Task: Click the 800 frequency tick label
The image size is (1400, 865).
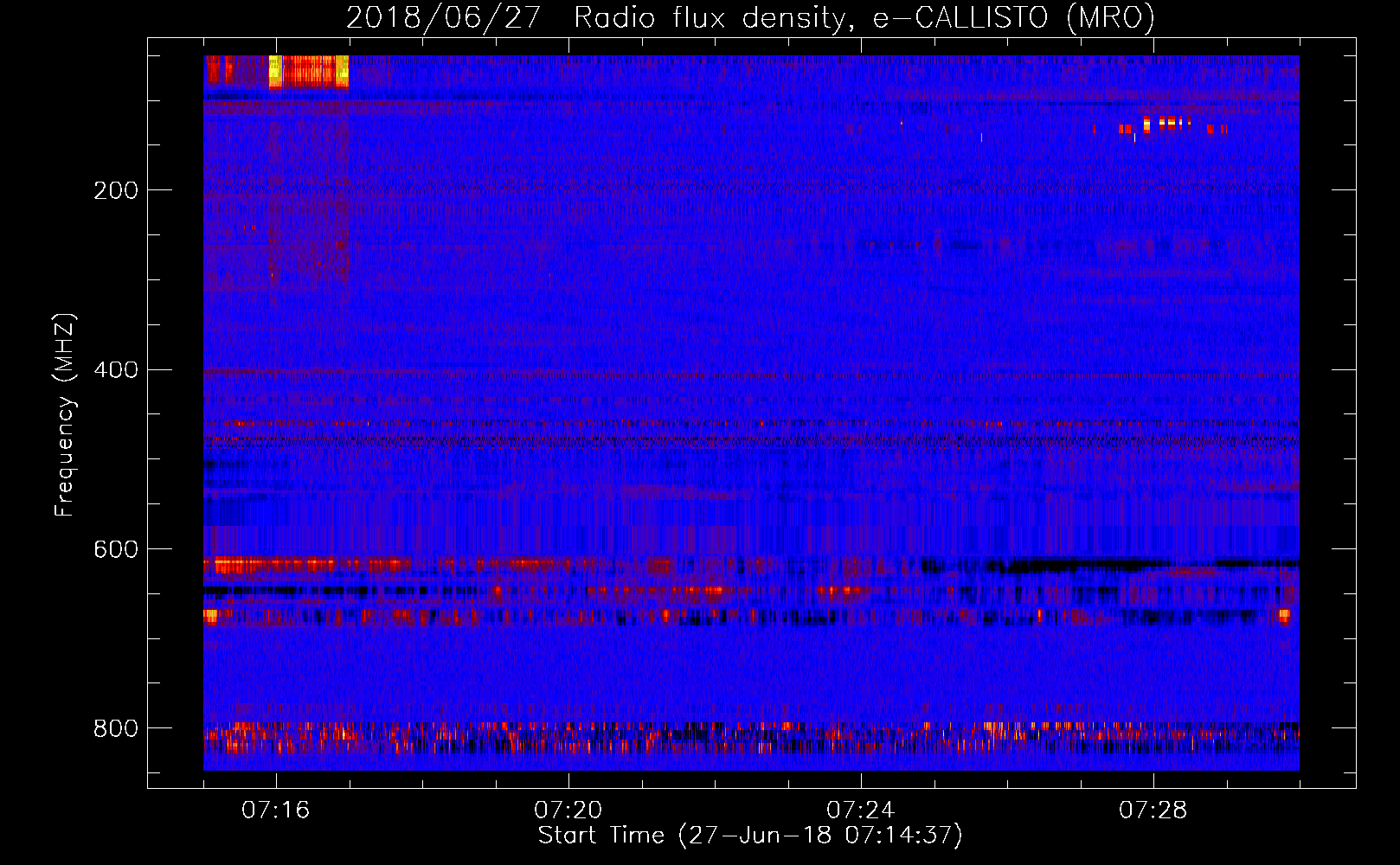Action: (x=116, y=728)
